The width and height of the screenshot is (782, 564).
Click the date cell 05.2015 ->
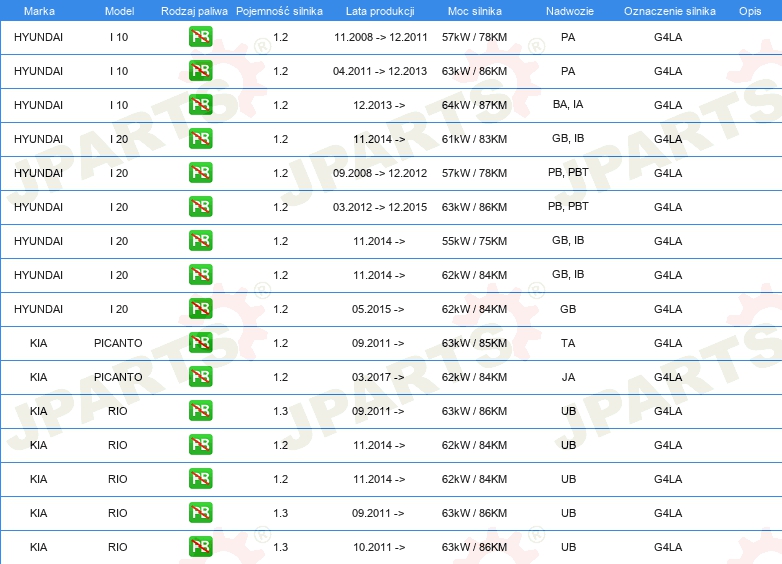(x=378, y=309)
